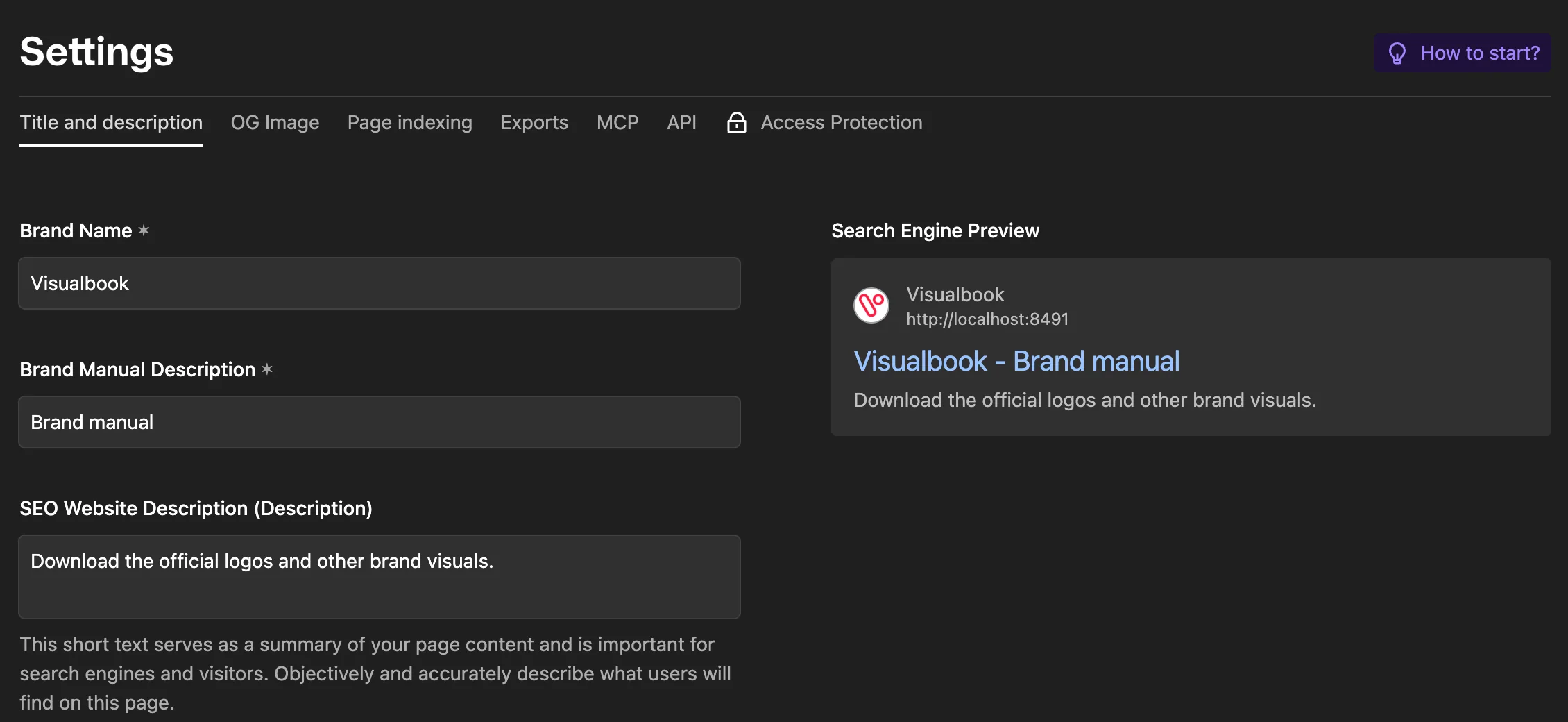Screen dimensions: 1568x722
Task: Click preview text 'Download the official logos' snippet
Action: 1084,400
